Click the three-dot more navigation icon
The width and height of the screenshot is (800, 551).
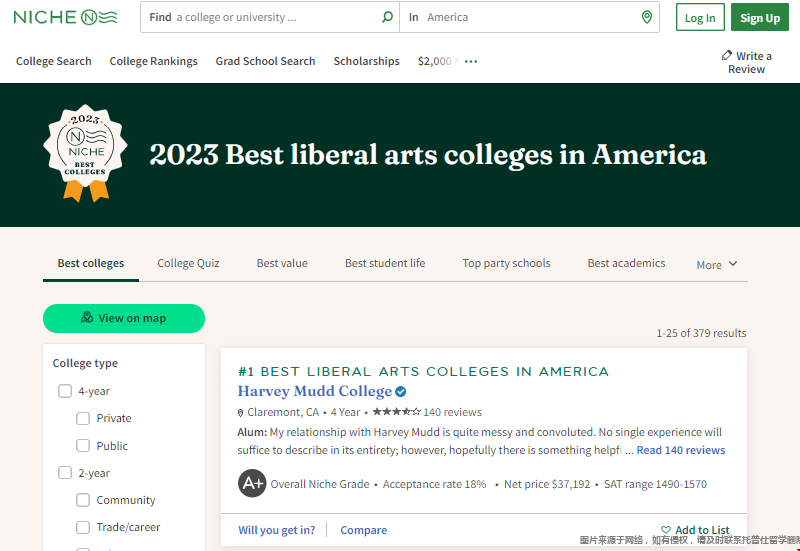point(471,61)
